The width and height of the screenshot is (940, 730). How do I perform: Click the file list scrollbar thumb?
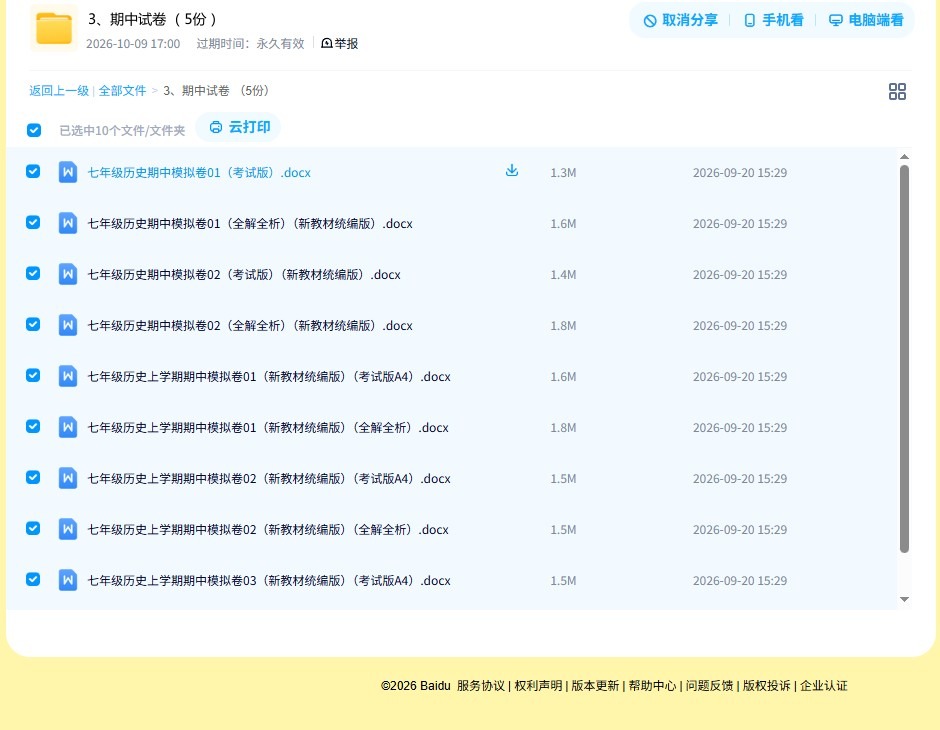pyautogui.click(x=904, y=358)
